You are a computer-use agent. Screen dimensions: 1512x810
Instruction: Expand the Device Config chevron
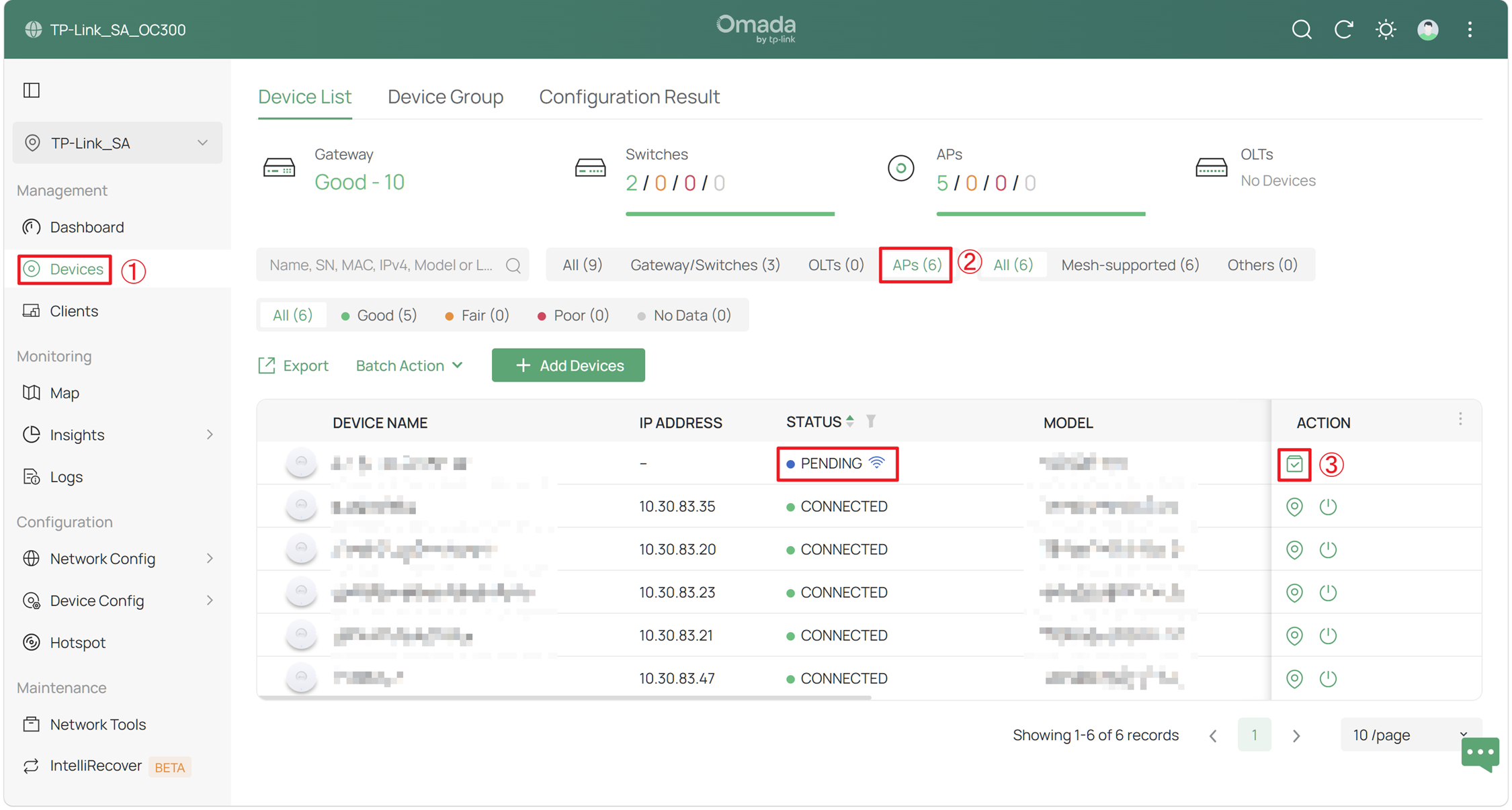tap(210, 600)
